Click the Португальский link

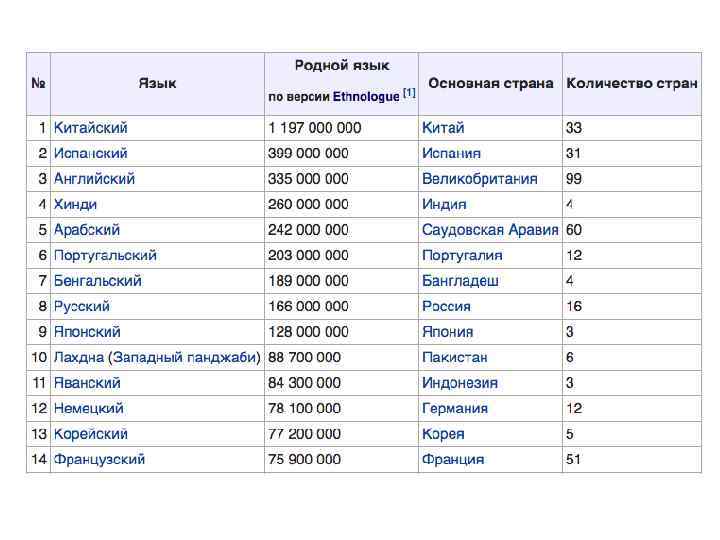pos(105,255)
